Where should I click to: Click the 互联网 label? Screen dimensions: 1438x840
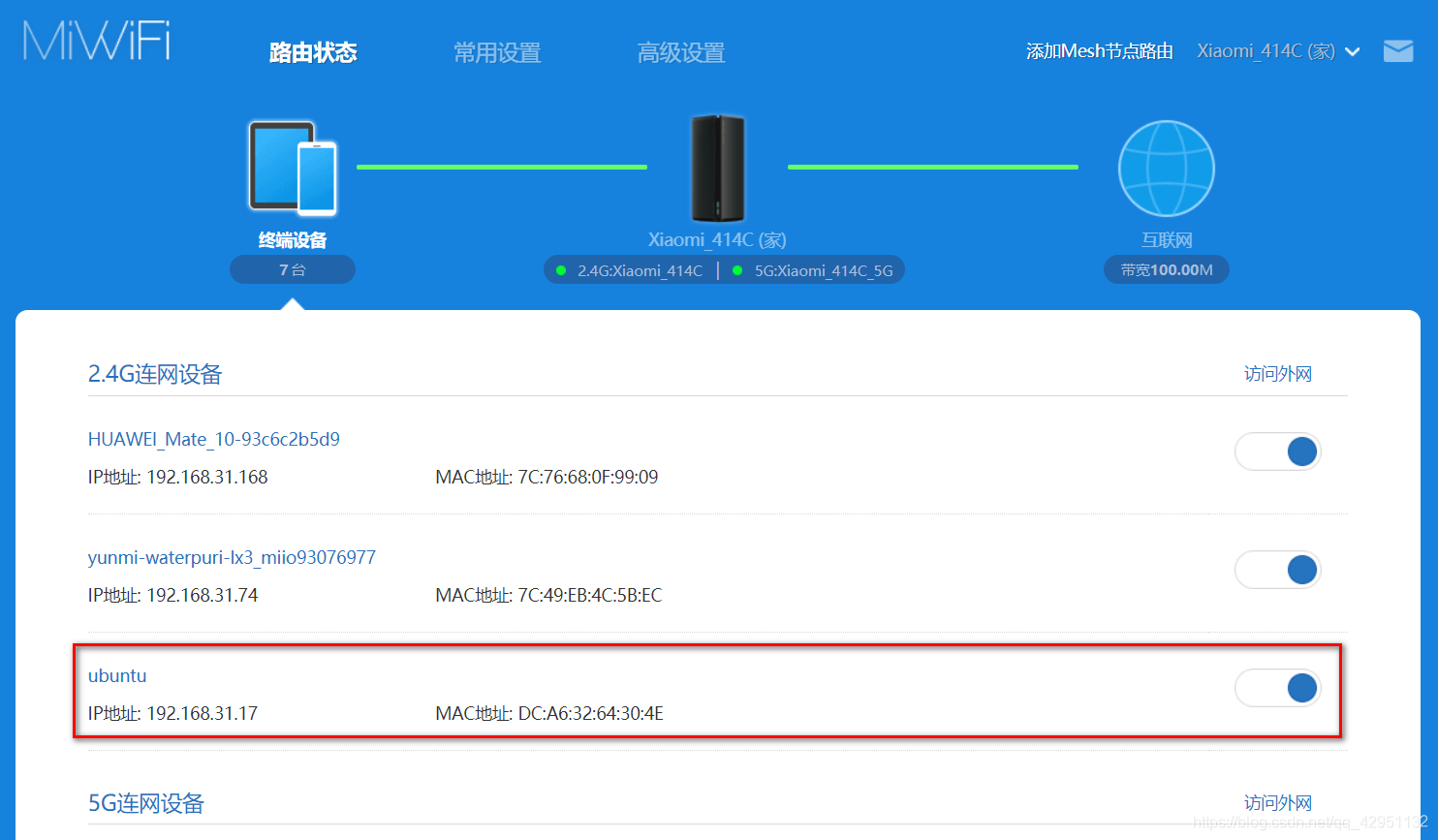click(1167, 239)
